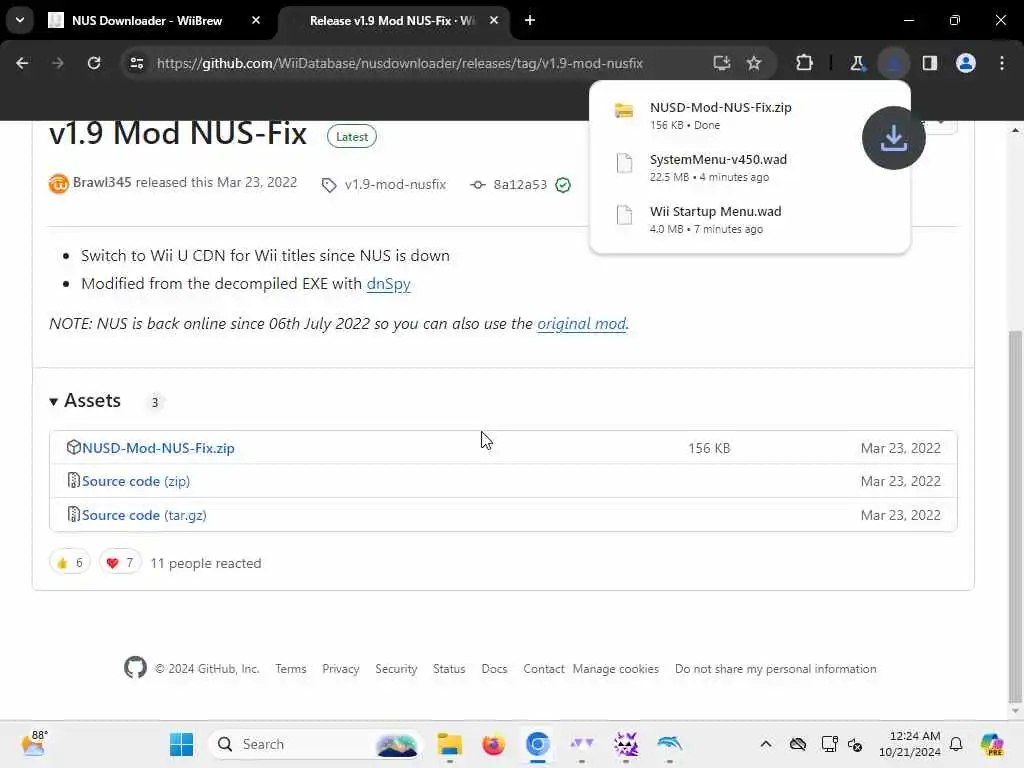Click the thumbs up reaction button
This screenshot has height=768, width=1024.
click(x=69, y=562)
